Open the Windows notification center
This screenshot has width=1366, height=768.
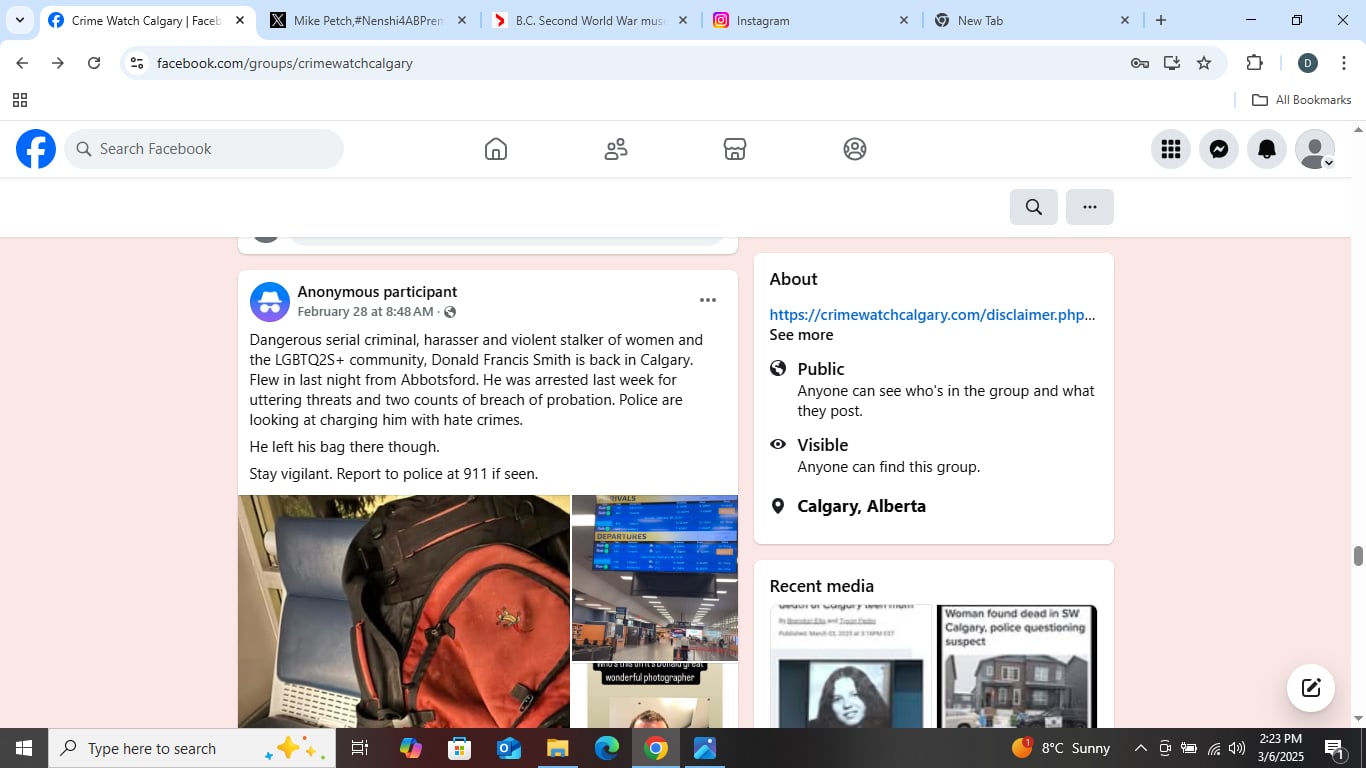click(1335, 748)
